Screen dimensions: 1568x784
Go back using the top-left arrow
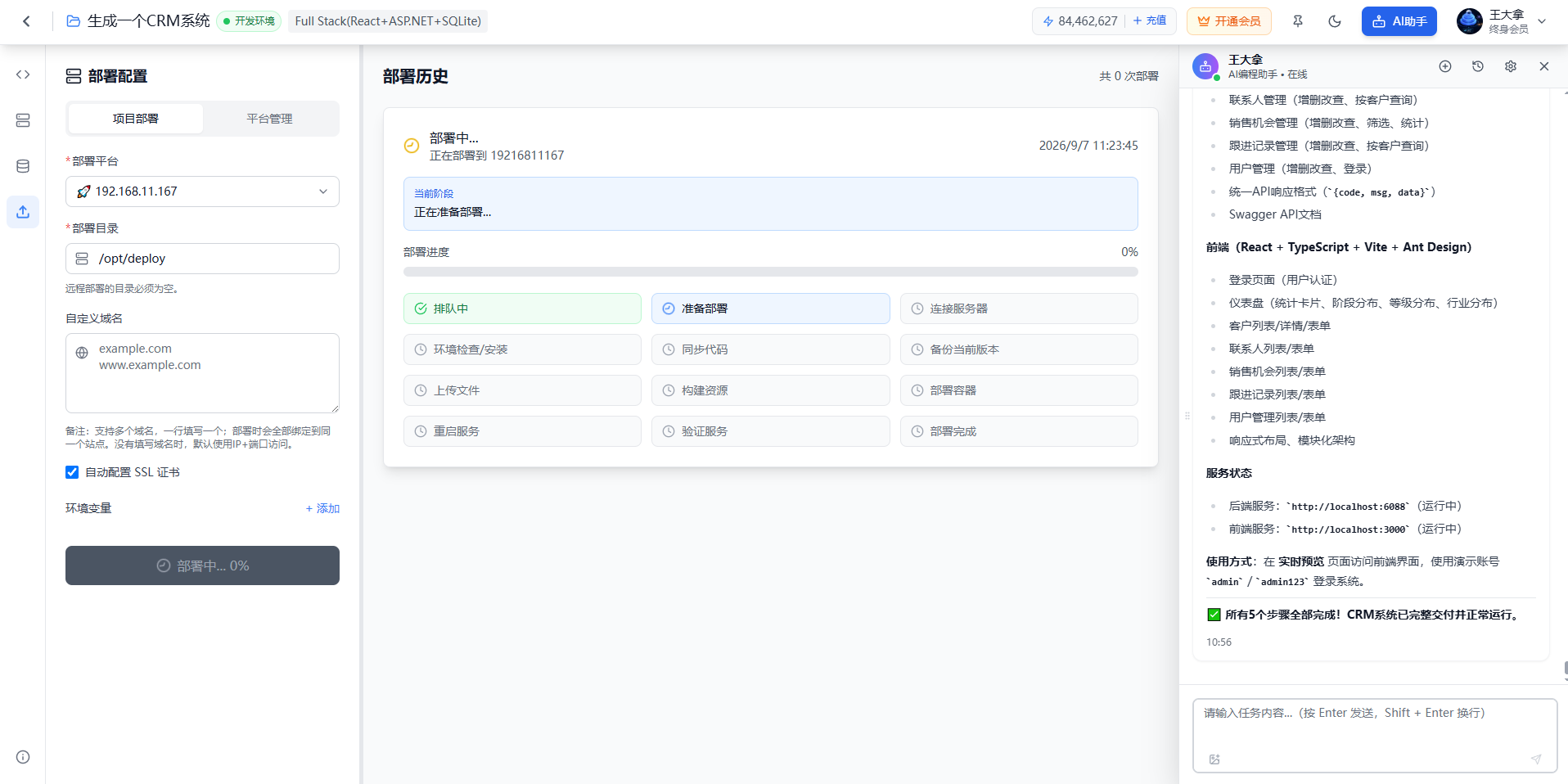pyautogui.click(x=26, y=21)
